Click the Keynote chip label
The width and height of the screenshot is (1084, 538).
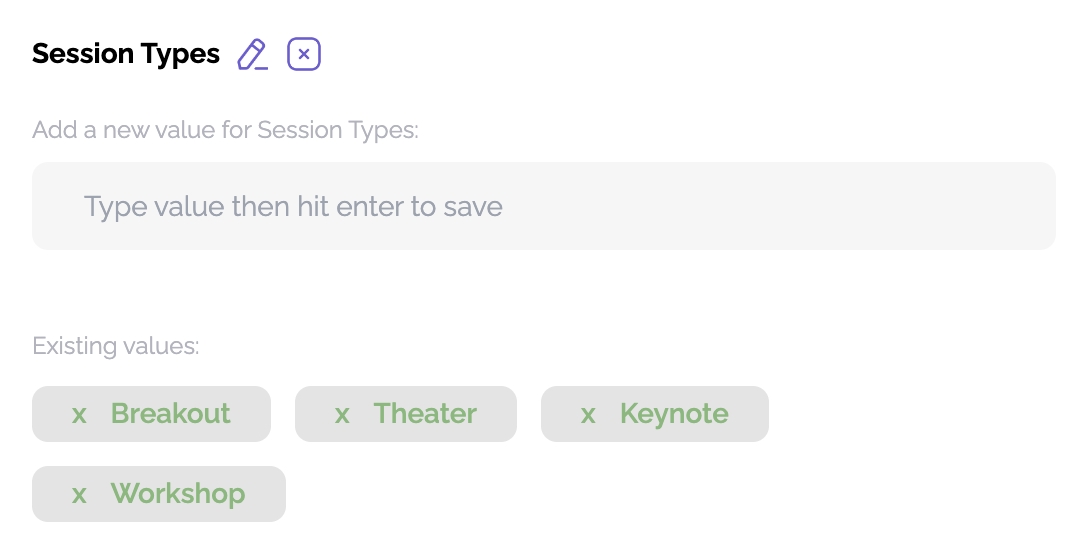[x=674, y=414]
